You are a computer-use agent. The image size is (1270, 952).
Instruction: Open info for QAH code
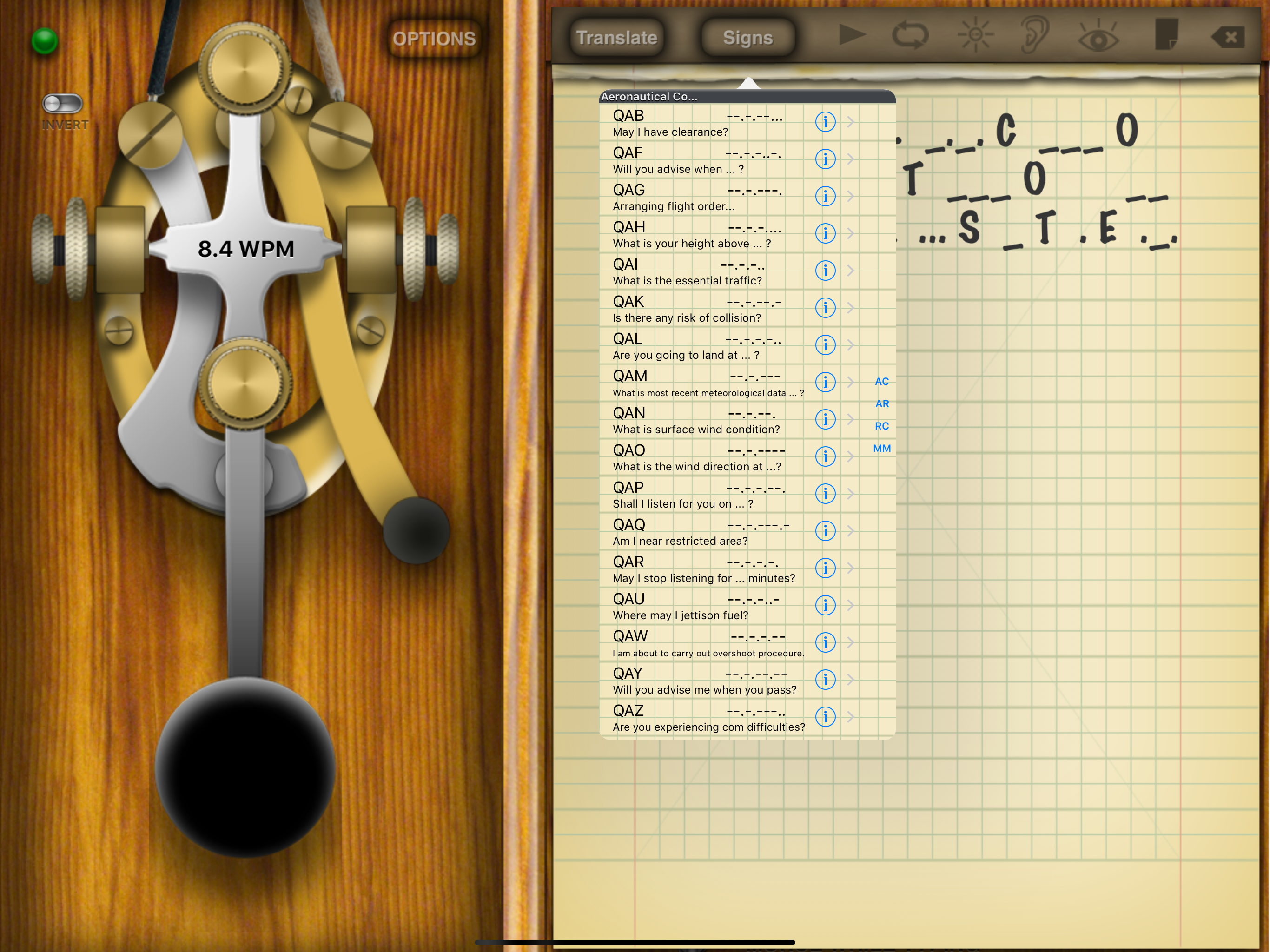[x=825, y=233]
